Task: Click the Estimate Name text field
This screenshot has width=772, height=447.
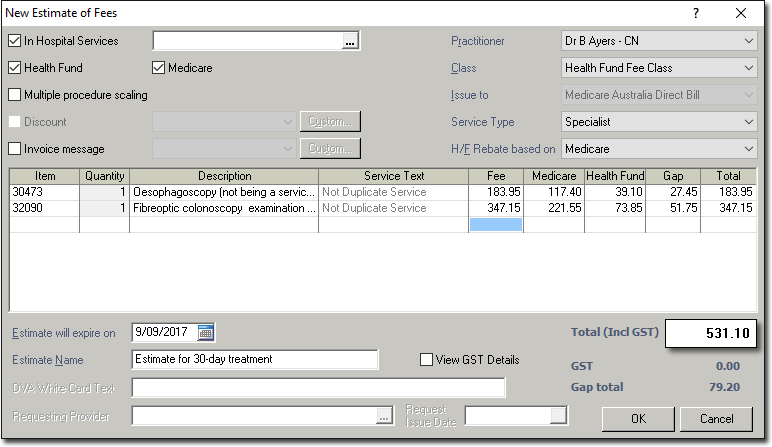Action: [254, 360]
